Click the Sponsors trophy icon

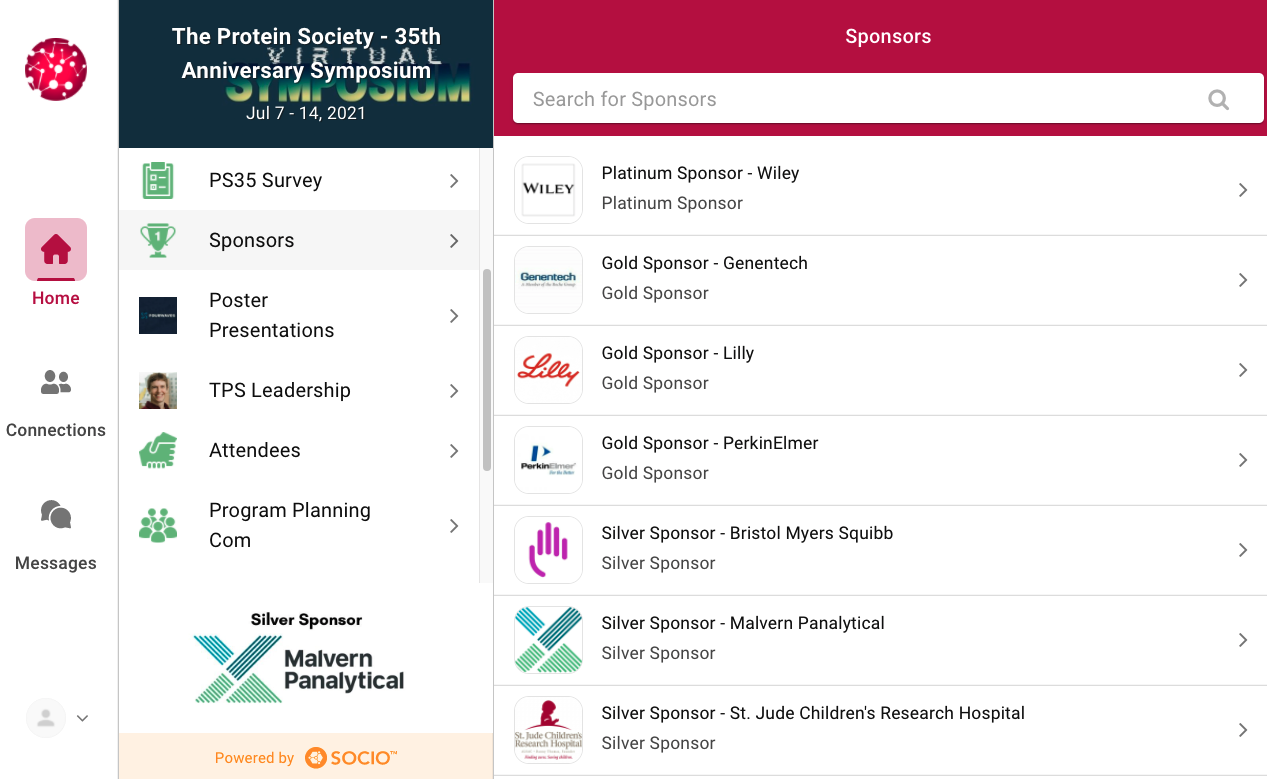158,240
